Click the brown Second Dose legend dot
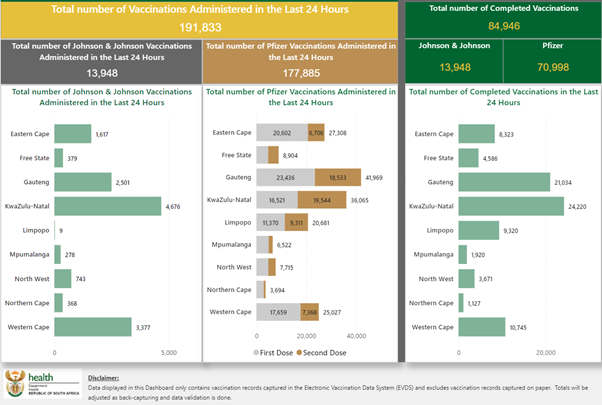This screenshot has width=602, height=405. pos(311,353)
